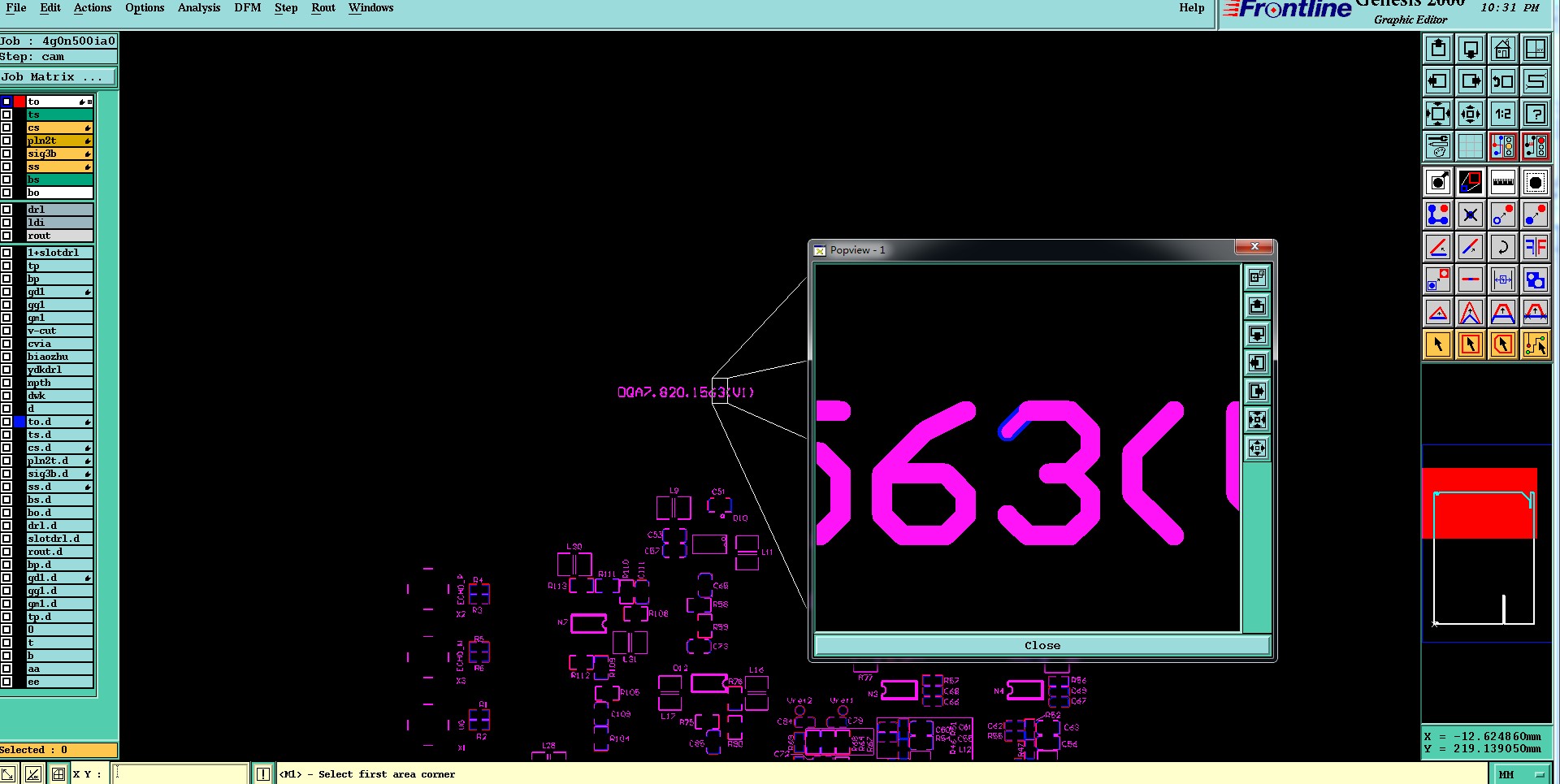Click the small expand icon on layer to row

89,102
